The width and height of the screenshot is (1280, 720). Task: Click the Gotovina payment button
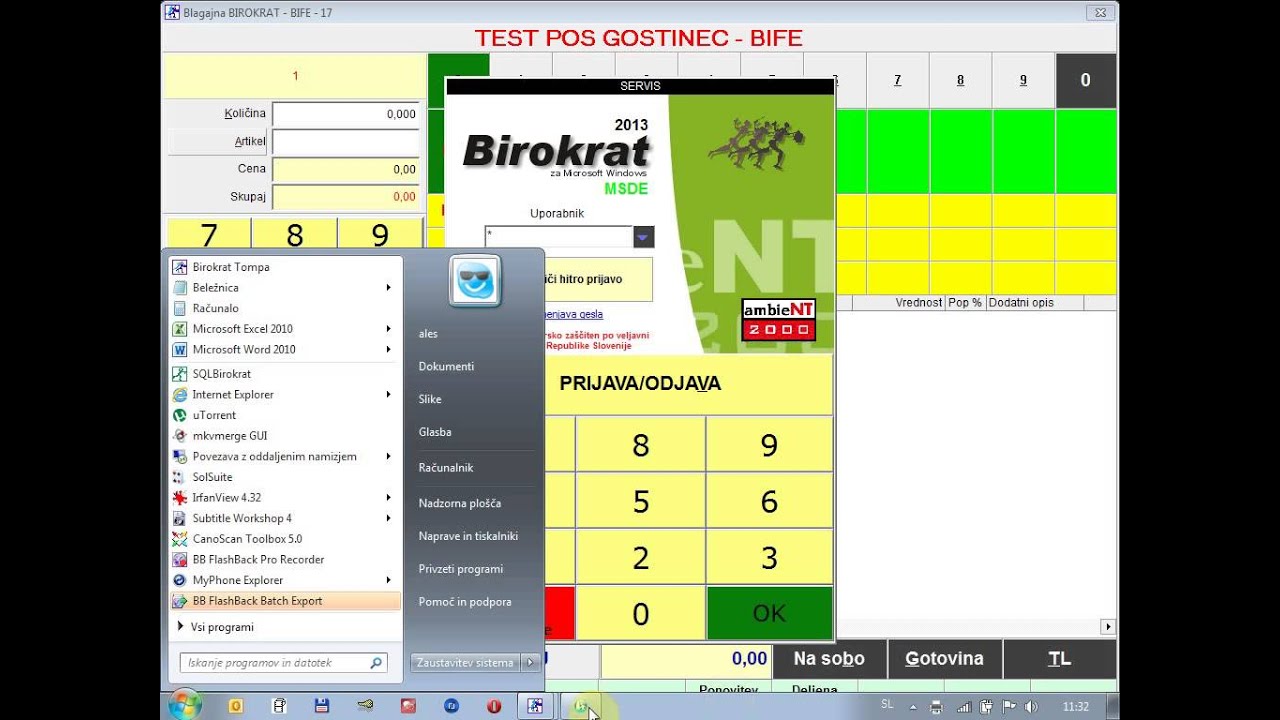pyautogui.click(x=944, y=659)
